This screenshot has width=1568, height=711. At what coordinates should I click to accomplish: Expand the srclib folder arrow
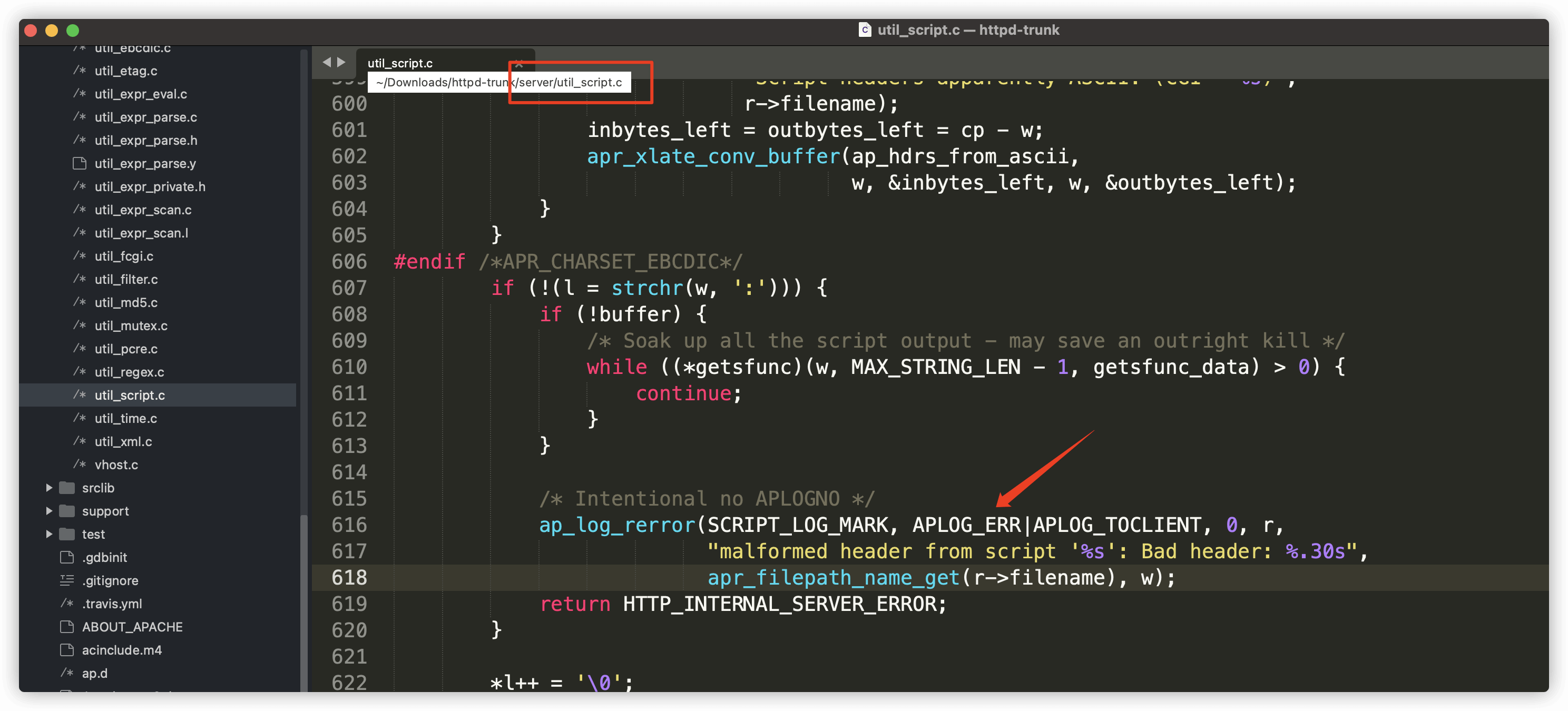pos(50,488)
